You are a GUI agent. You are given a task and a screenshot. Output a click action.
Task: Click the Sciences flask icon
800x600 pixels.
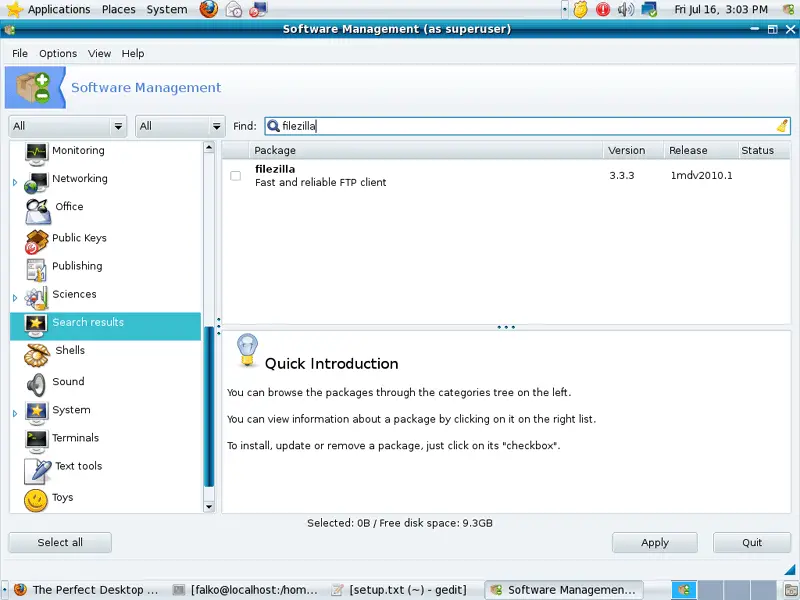click(x=37, y=298)
